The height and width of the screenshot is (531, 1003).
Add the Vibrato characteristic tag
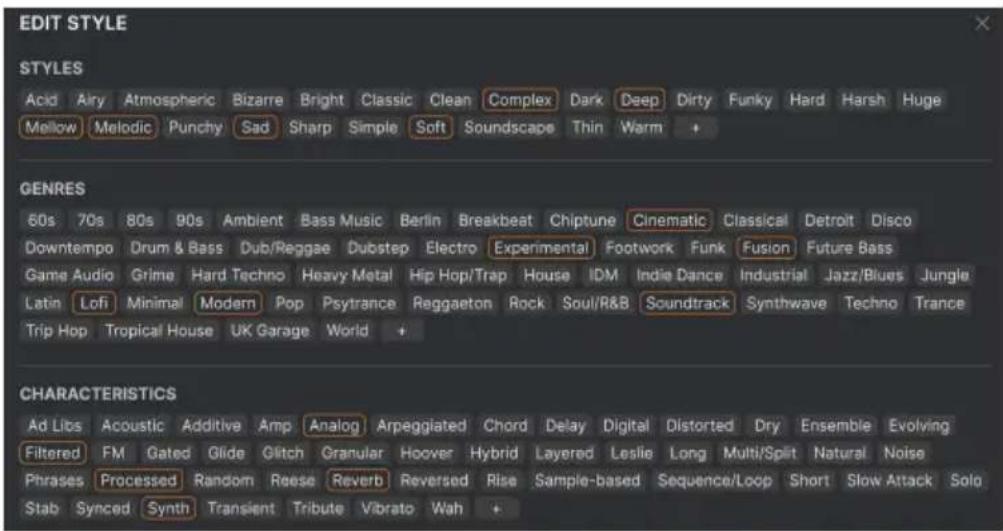coord(387,509)
